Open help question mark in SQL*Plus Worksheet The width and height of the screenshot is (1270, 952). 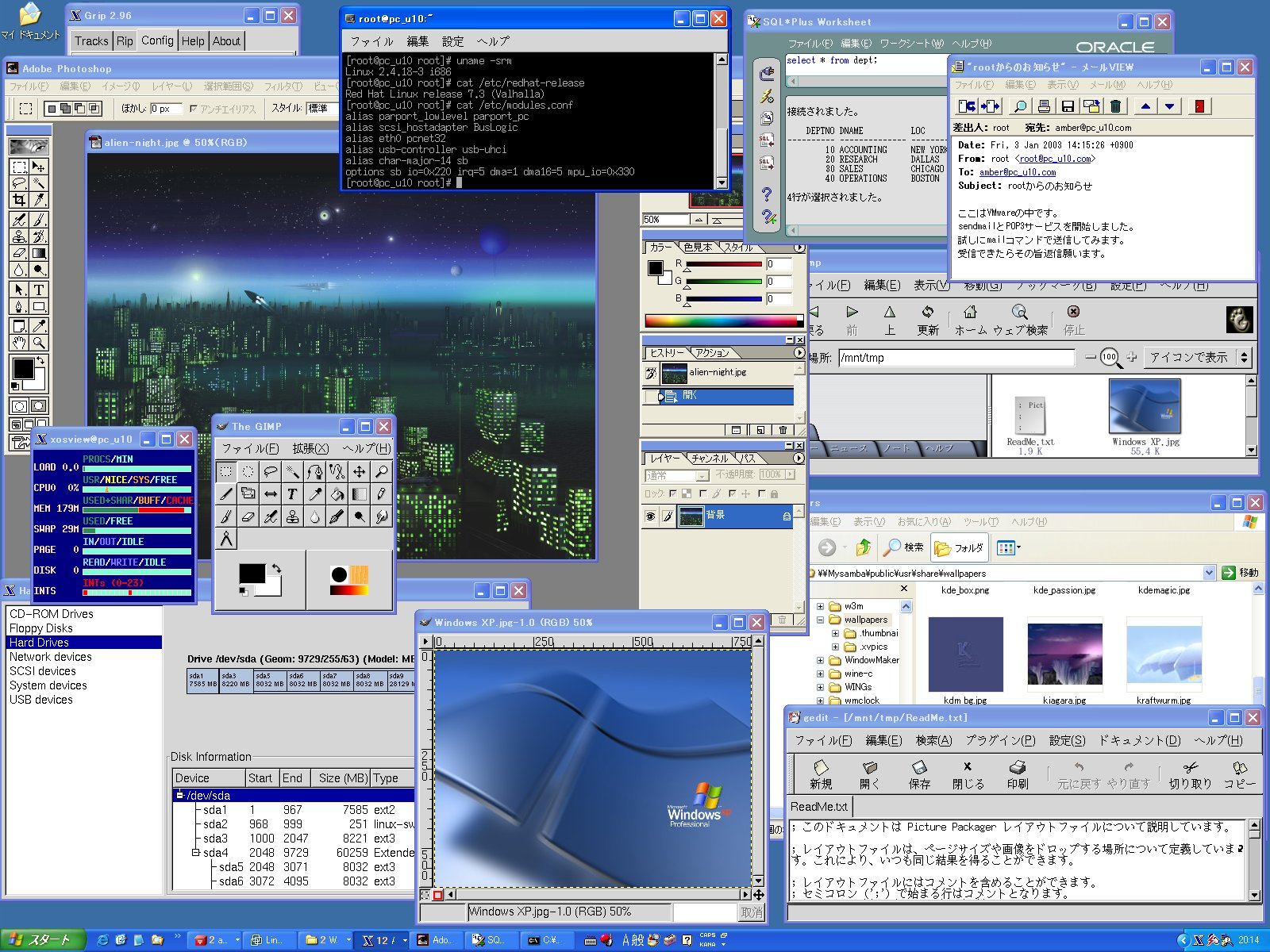pos(766,194)
